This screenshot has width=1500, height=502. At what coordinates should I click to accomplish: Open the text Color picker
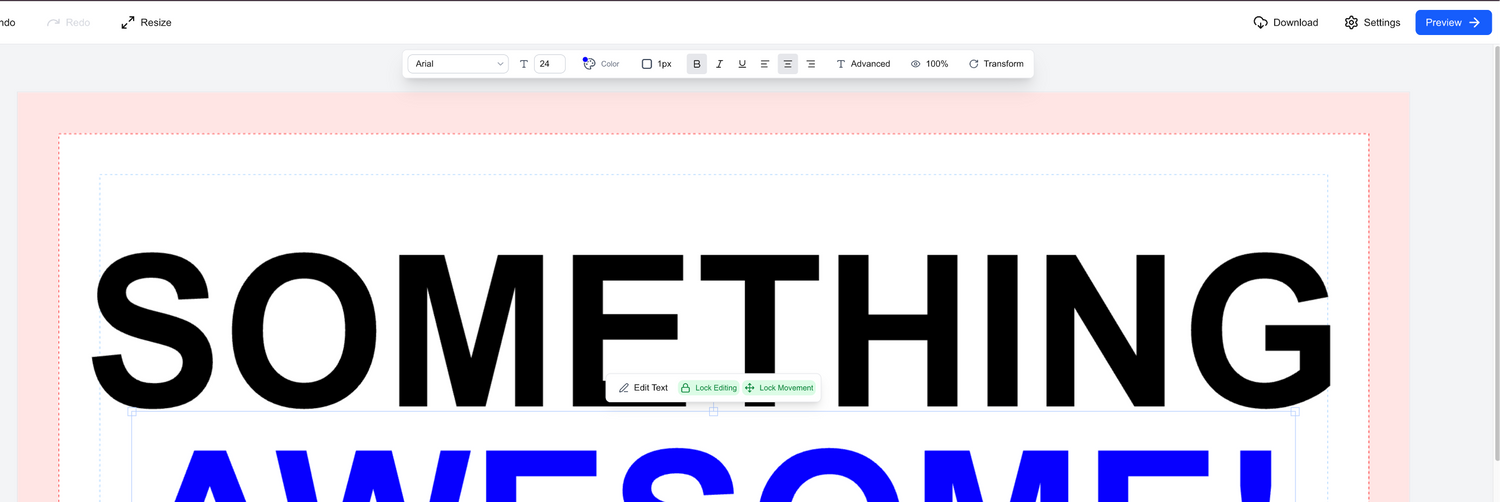click(601, 64)
